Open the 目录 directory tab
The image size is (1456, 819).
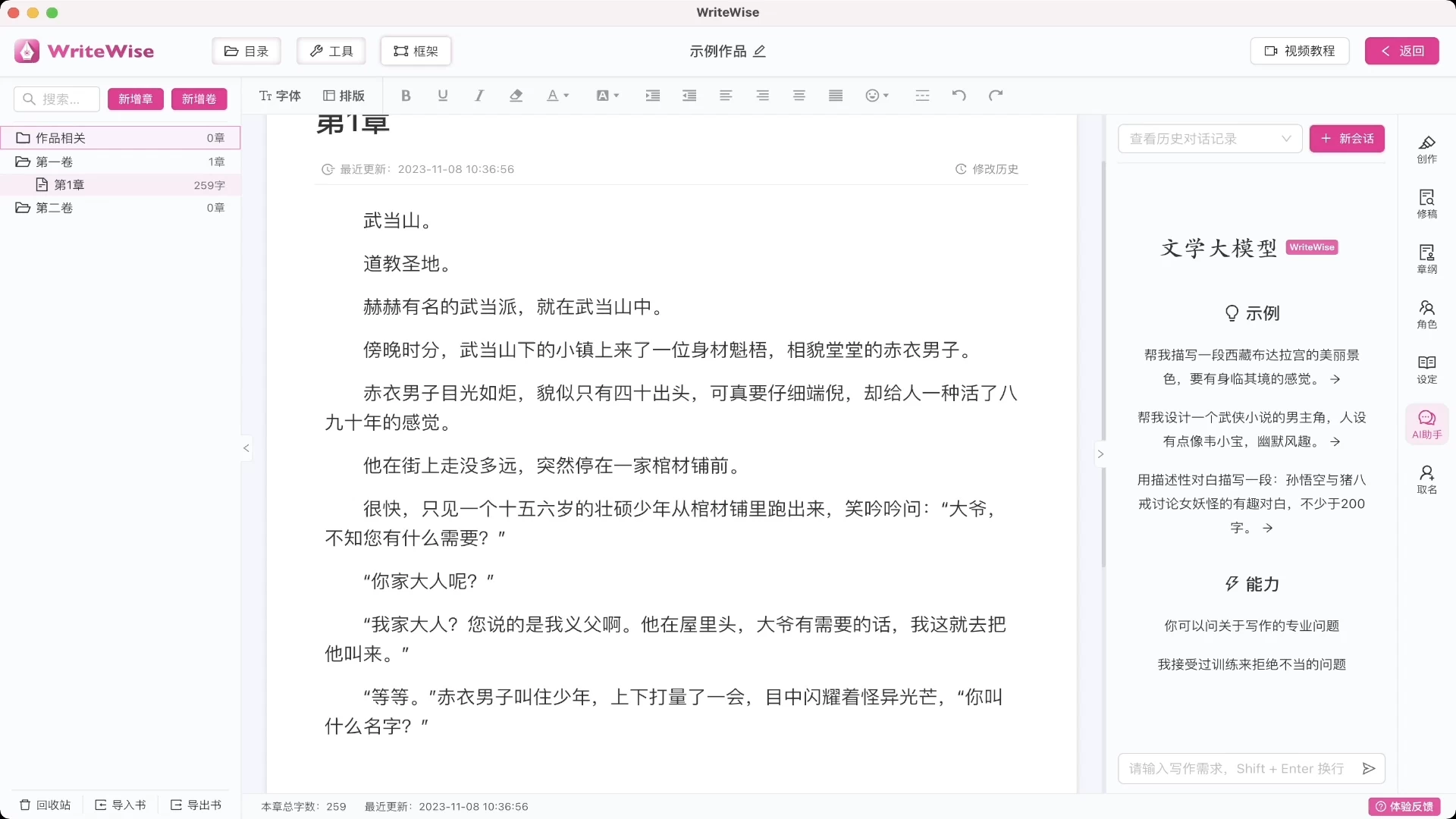246,51
